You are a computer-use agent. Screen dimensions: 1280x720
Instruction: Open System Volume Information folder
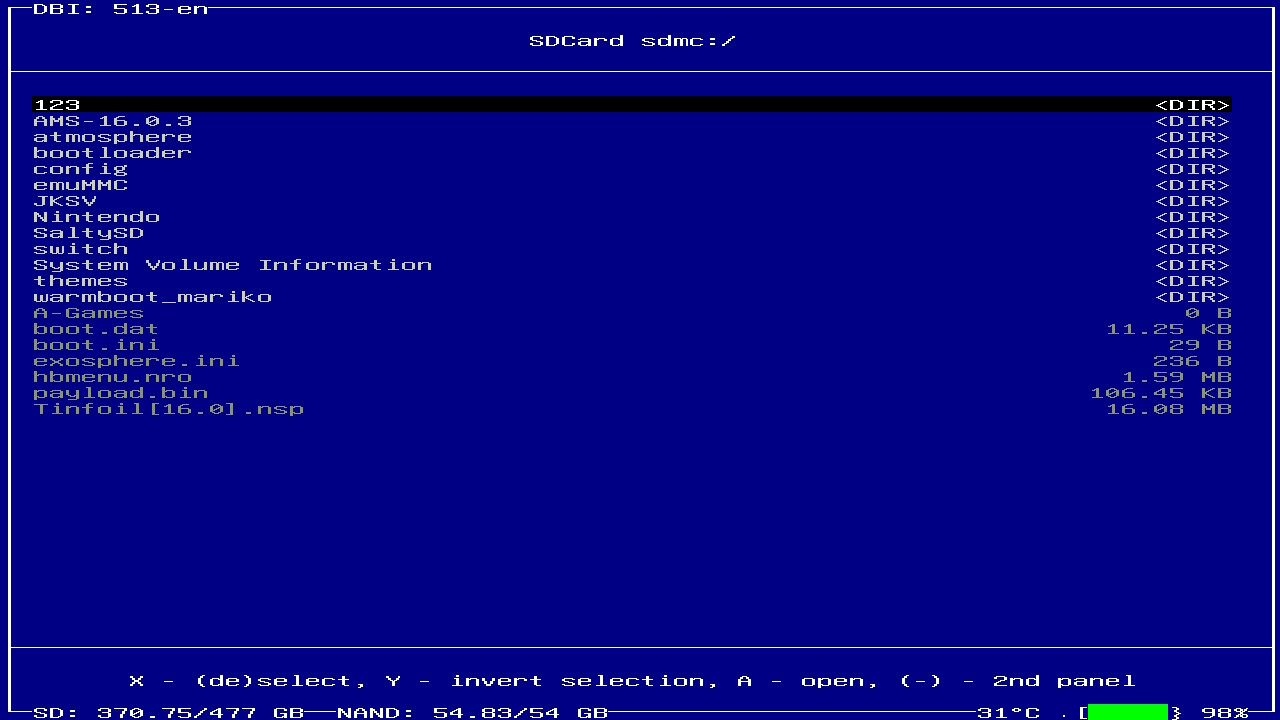tap(232, 265)
